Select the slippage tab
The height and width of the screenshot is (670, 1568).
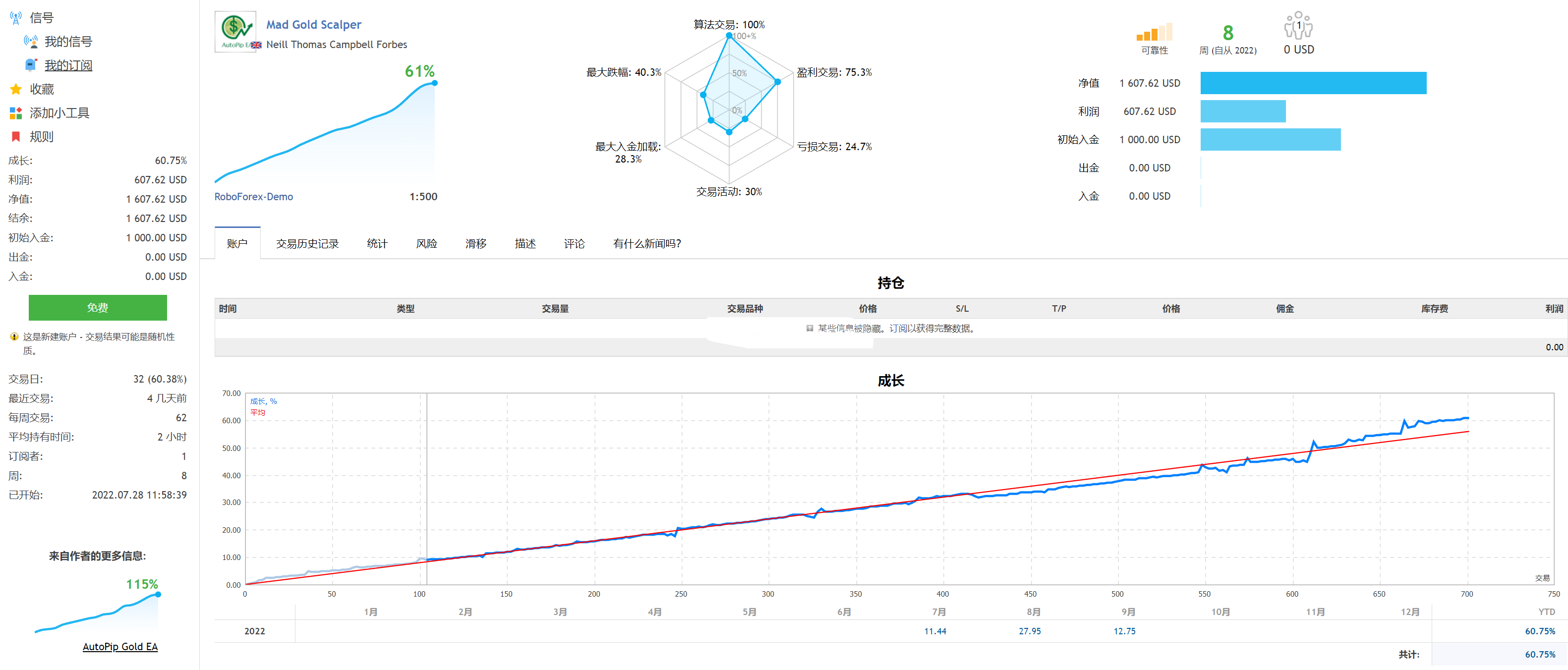click(475, 243)
